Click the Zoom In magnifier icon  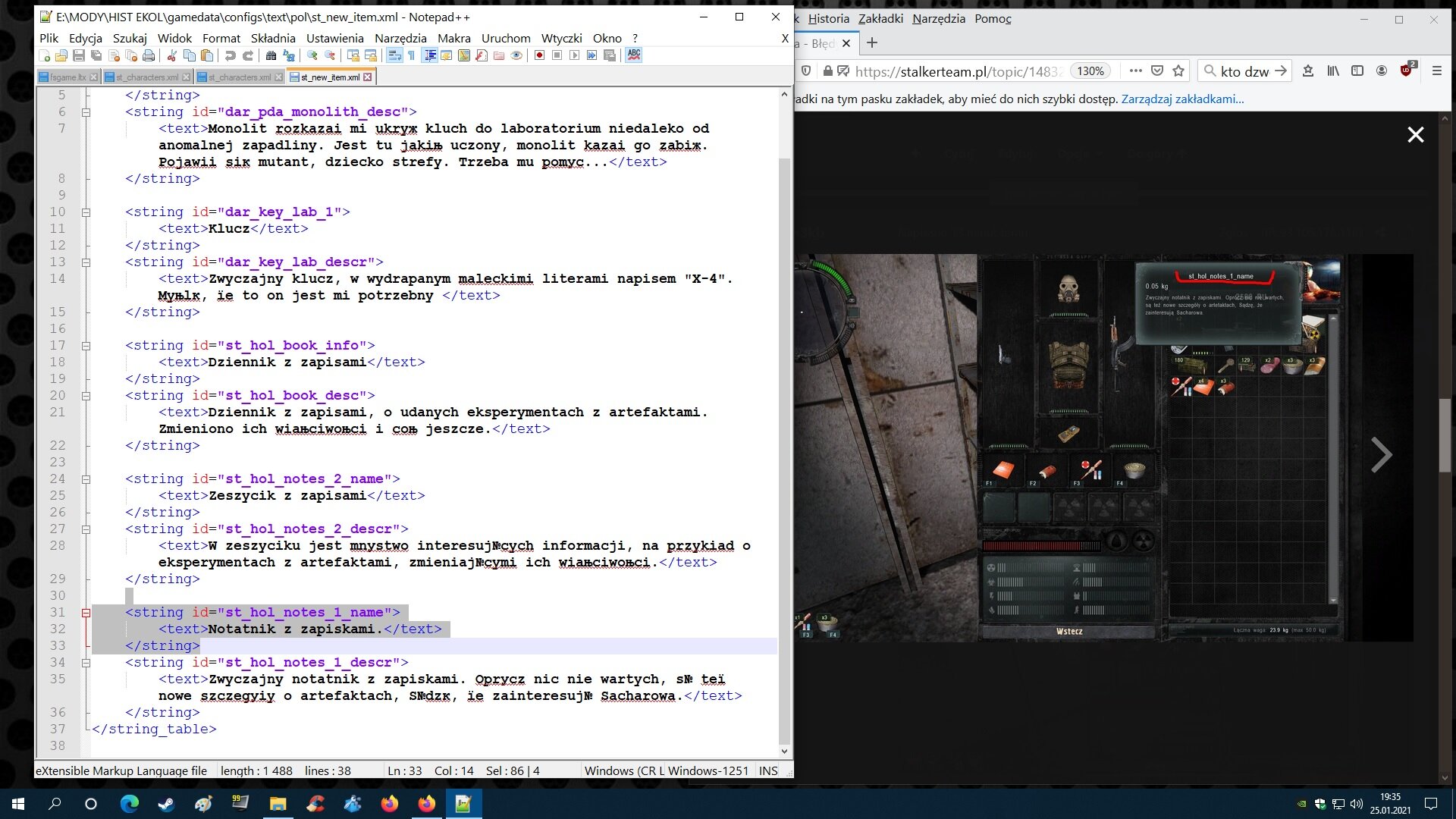(x=312, y=55)
